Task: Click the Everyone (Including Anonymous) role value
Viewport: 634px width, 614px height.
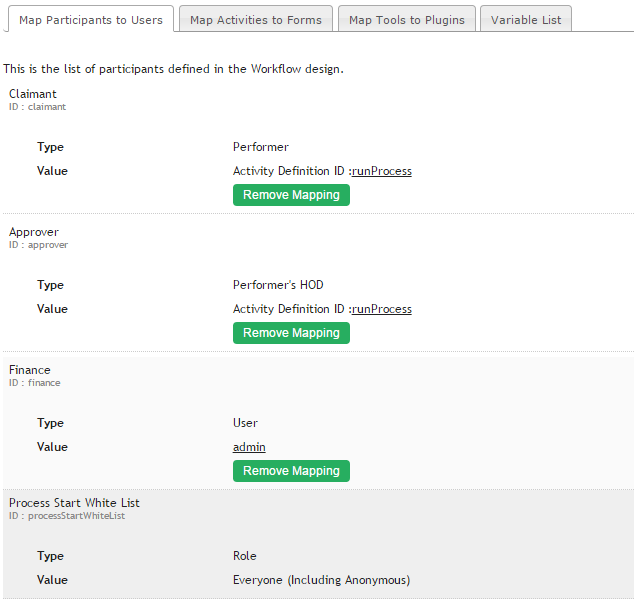Action: (x=321, y=580)
